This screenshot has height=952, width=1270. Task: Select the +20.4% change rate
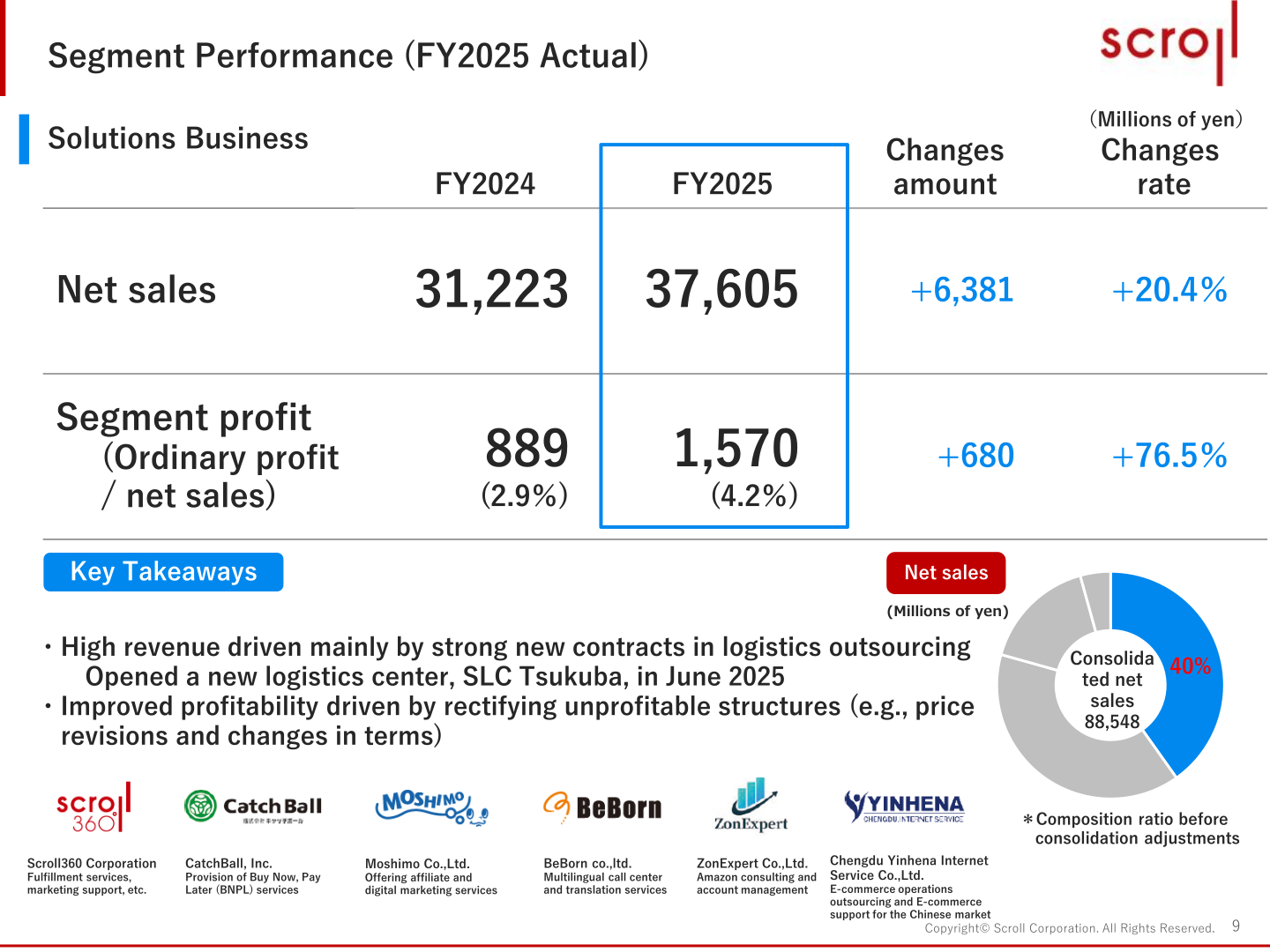click(1169, 290)
